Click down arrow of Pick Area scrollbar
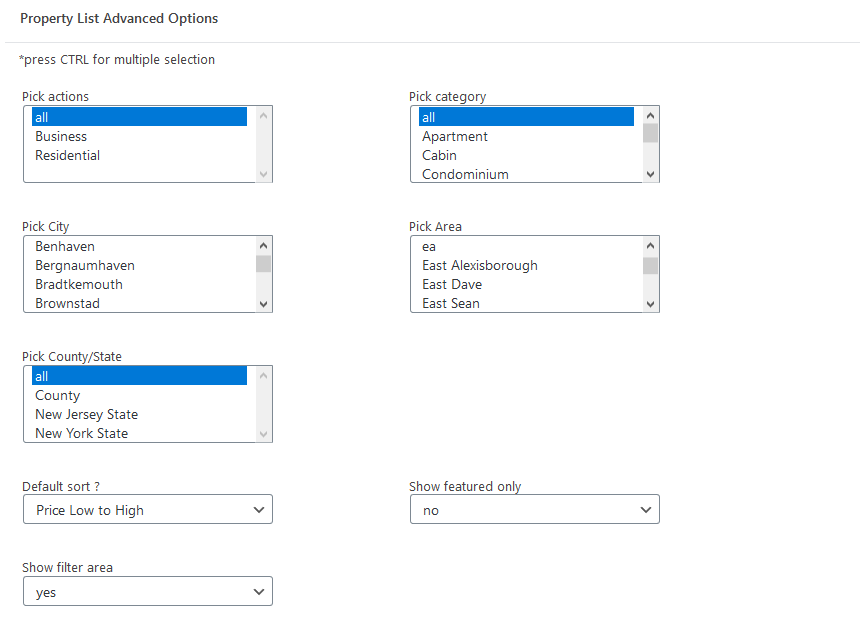Image resolution: width=860 pixels, height=622 pixels. click(x=650, y=304)
